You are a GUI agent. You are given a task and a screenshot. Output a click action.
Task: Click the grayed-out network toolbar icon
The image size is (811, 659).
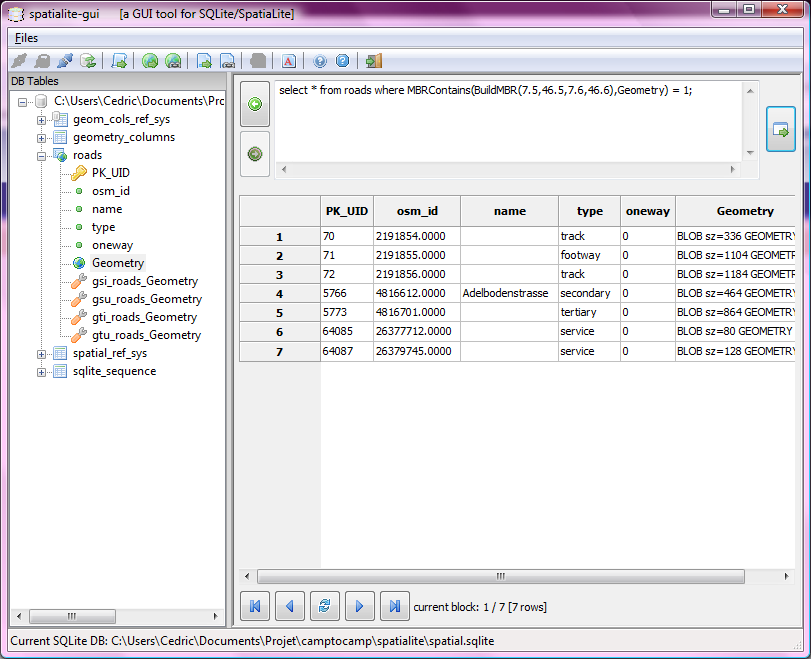pyautogui.click(x=258, y=61)
